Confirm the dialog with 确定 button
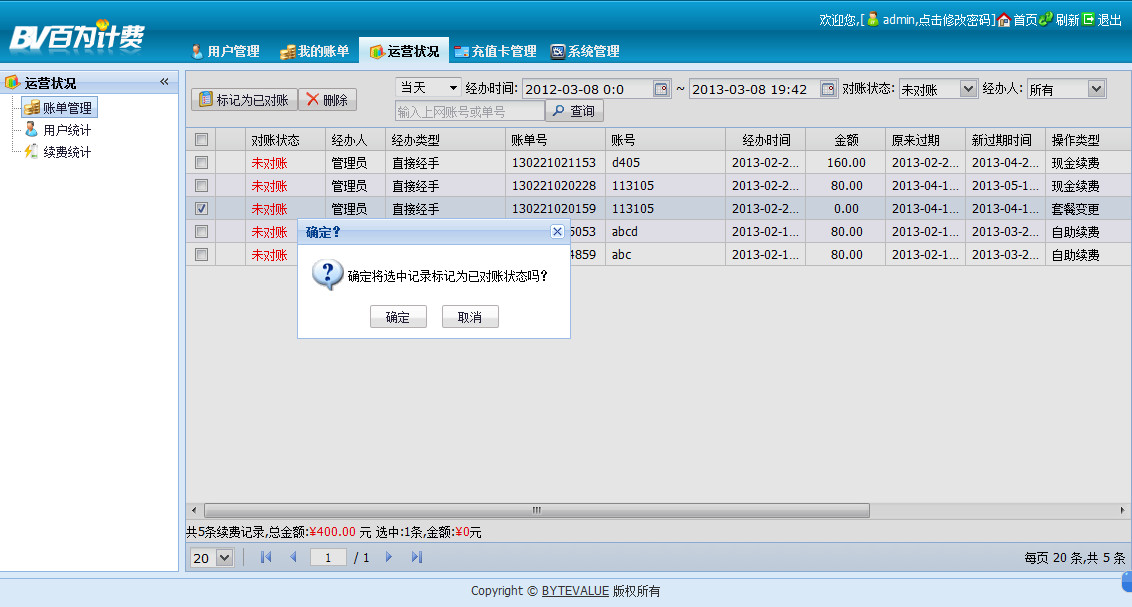Viewport: 1132px width, 607px height. tap(398, 317)
